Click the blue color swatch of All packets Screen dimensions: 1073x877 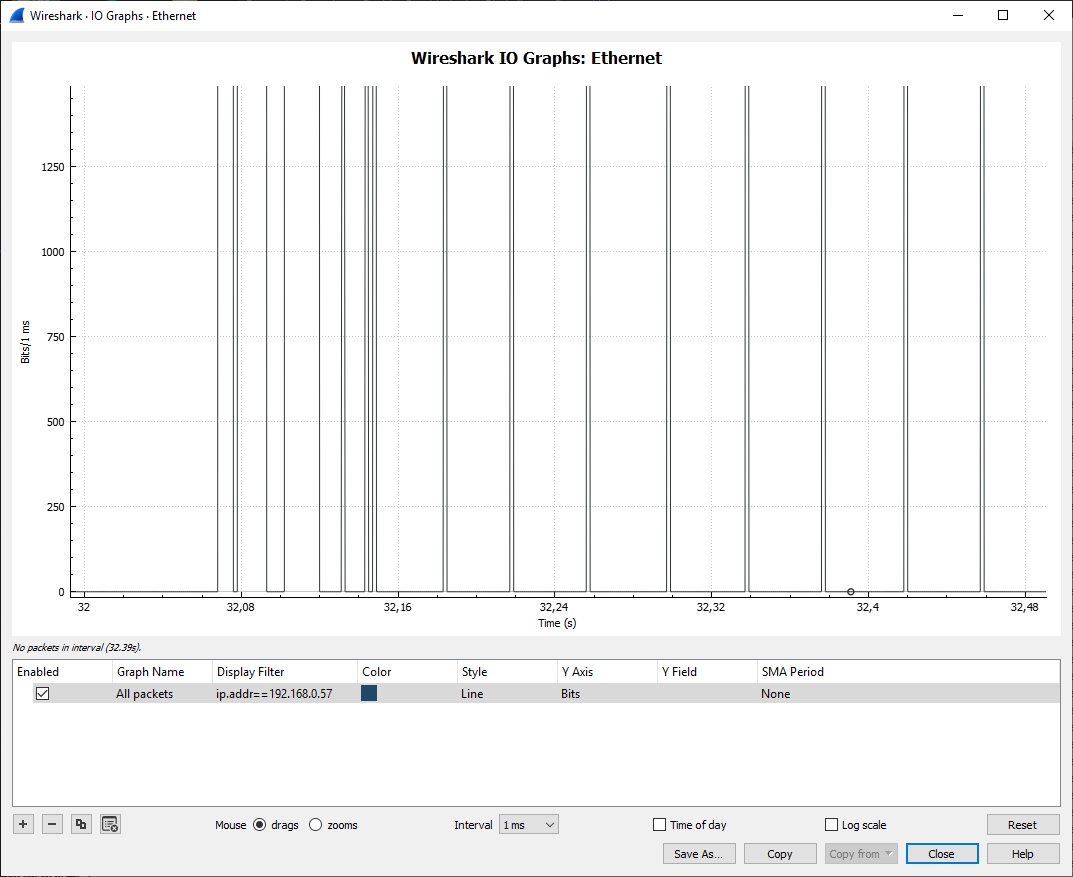click(x=369, y=693)
